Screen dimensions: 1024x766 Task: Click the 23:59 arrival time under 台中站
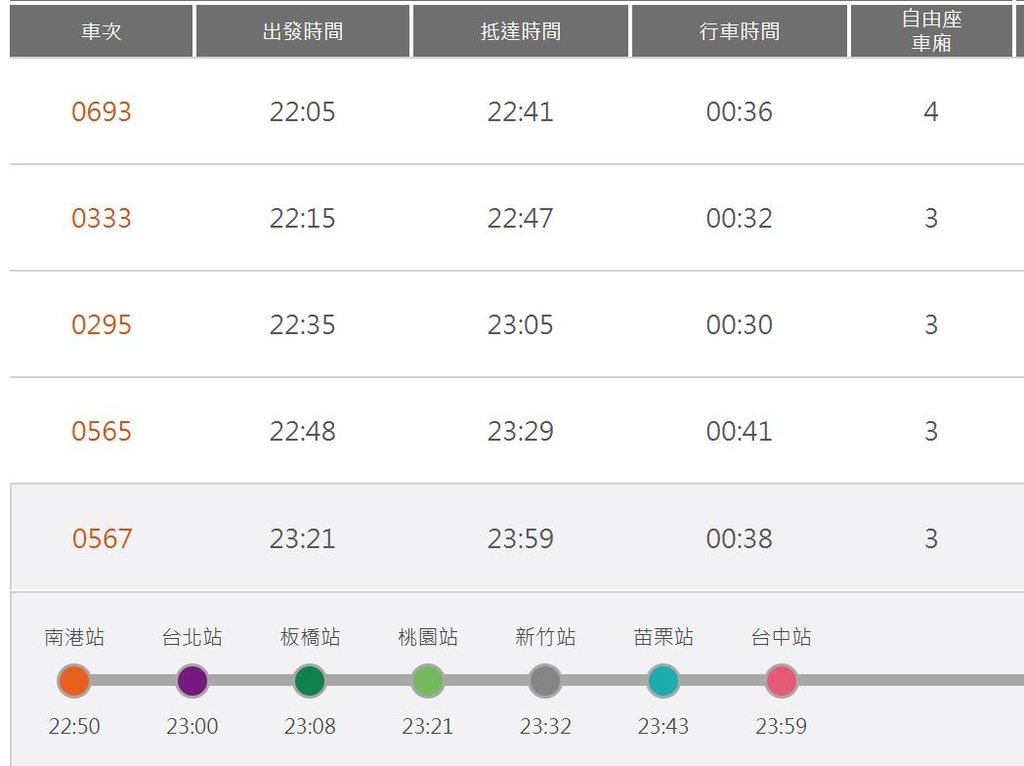click(781, 726)
